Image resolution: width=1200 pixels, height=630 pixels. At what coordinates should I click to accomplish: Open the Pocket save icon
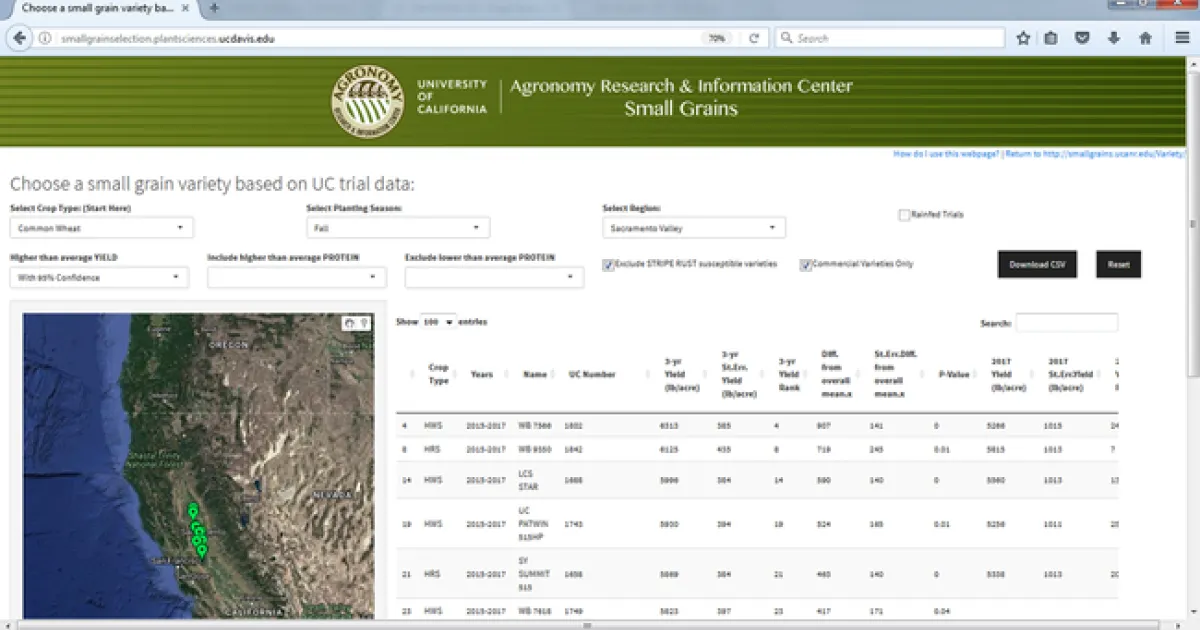pyautogui.click(x=1082, y=39)
